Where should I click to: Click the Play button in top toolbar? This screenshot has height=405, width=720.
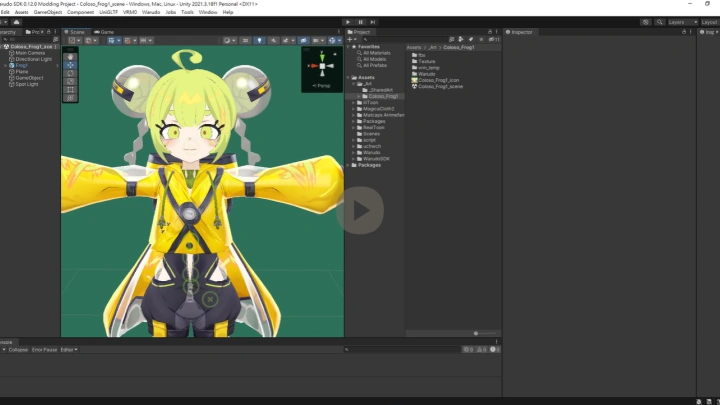point(348,22)
